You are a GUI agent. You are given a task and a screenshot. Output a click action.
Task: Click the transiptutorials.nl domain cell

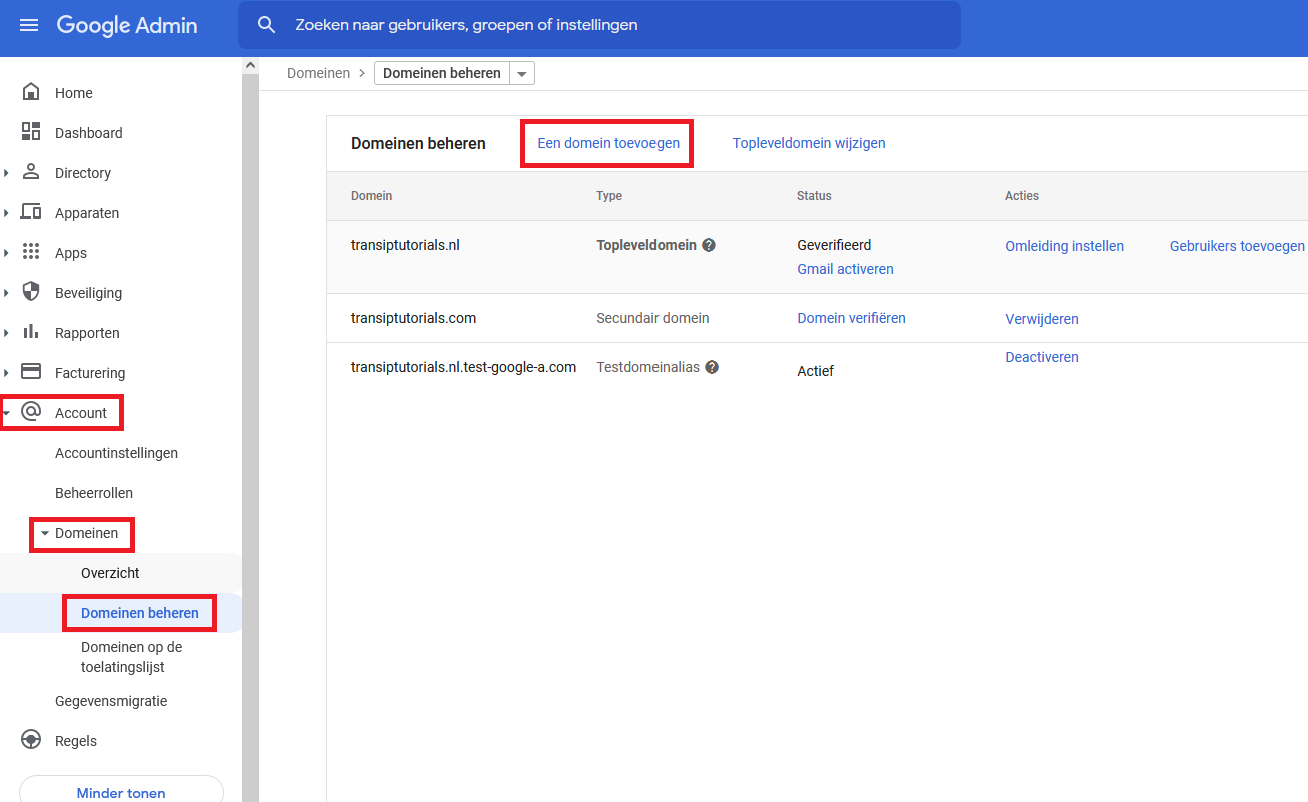point(405,245)
